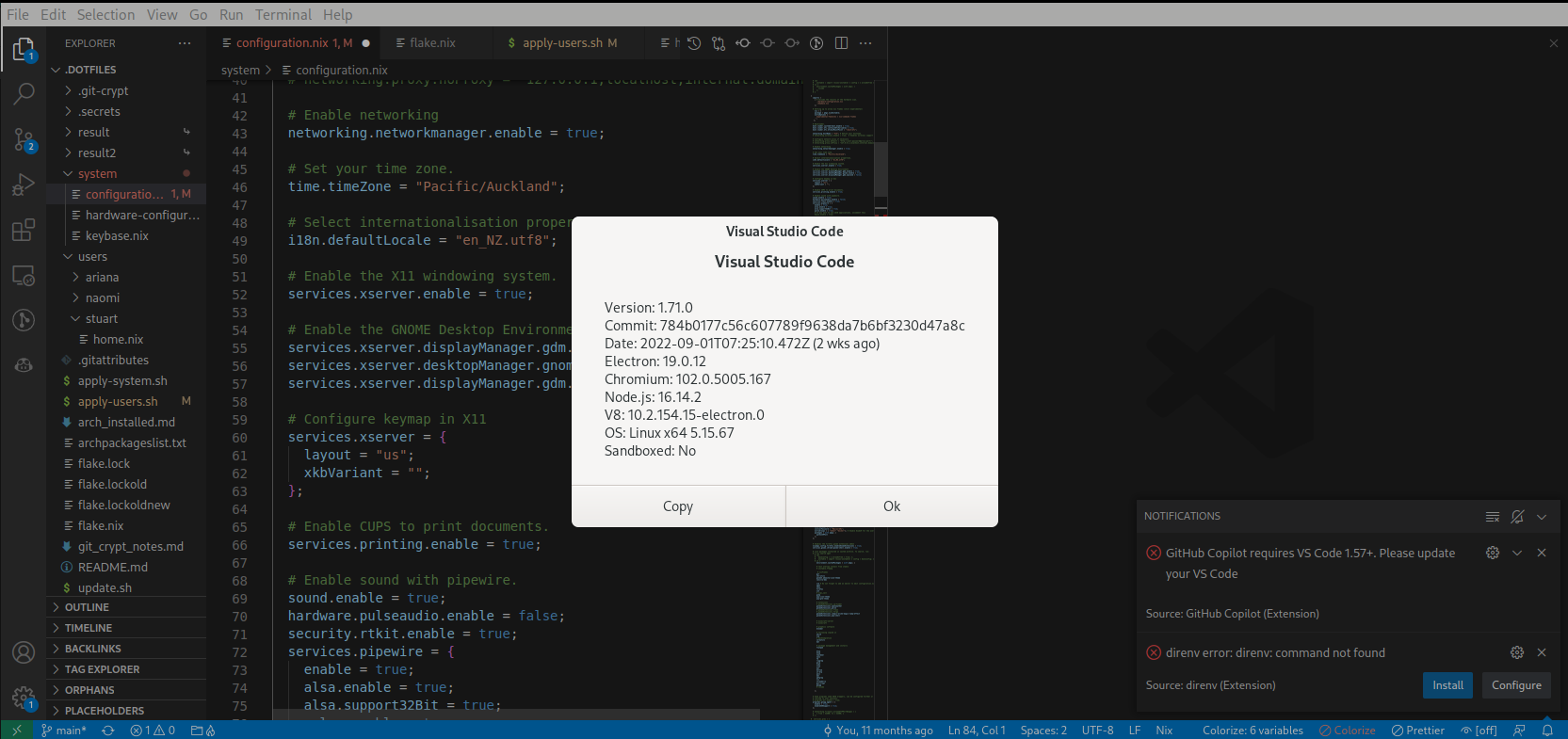1568x739 pixels.
Task: Open the Explorer view in activity bar
Action: coord(24,49)
